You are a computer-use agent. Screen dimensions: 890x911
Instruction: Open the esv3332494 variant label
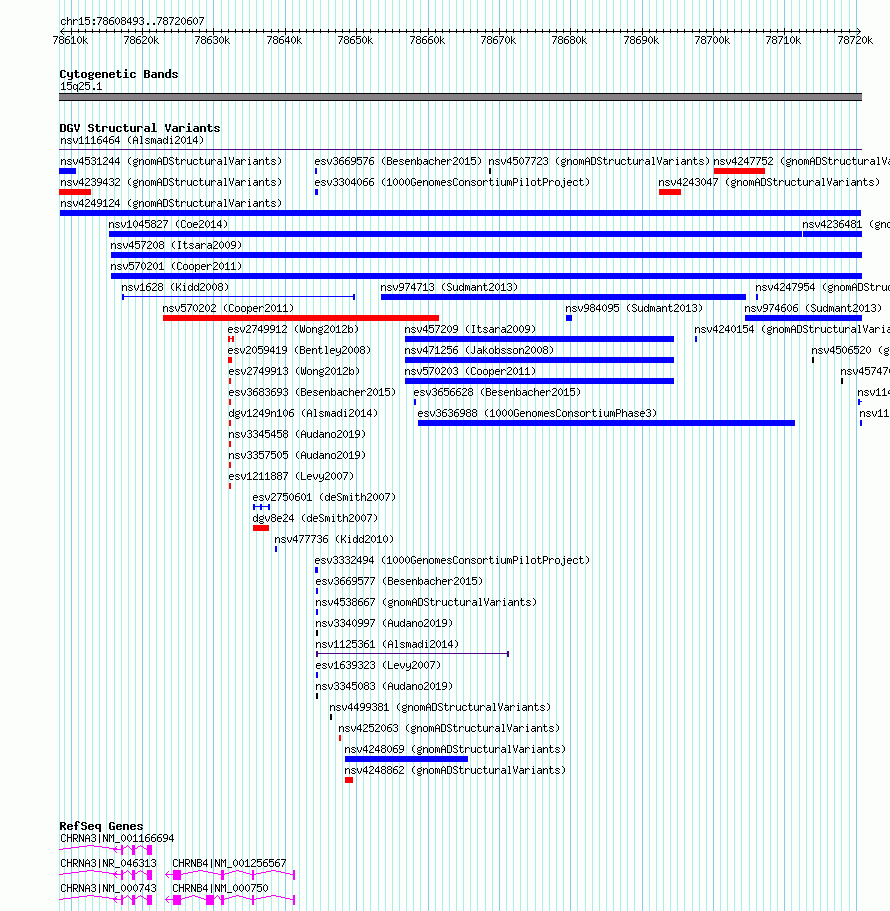pyautogui.click(x=453, y=560)
